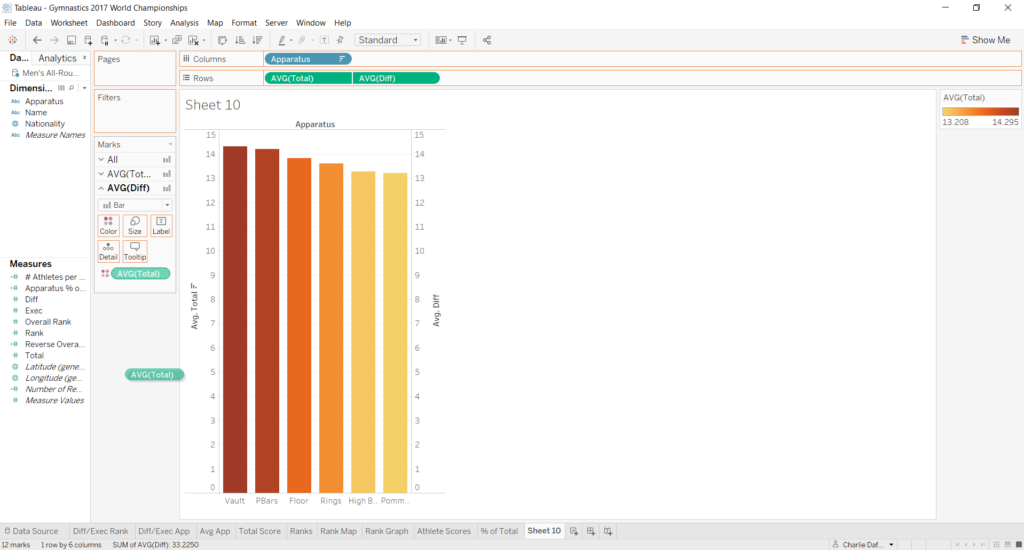Open Presentation Mode from toolbar

coord(461,40)
